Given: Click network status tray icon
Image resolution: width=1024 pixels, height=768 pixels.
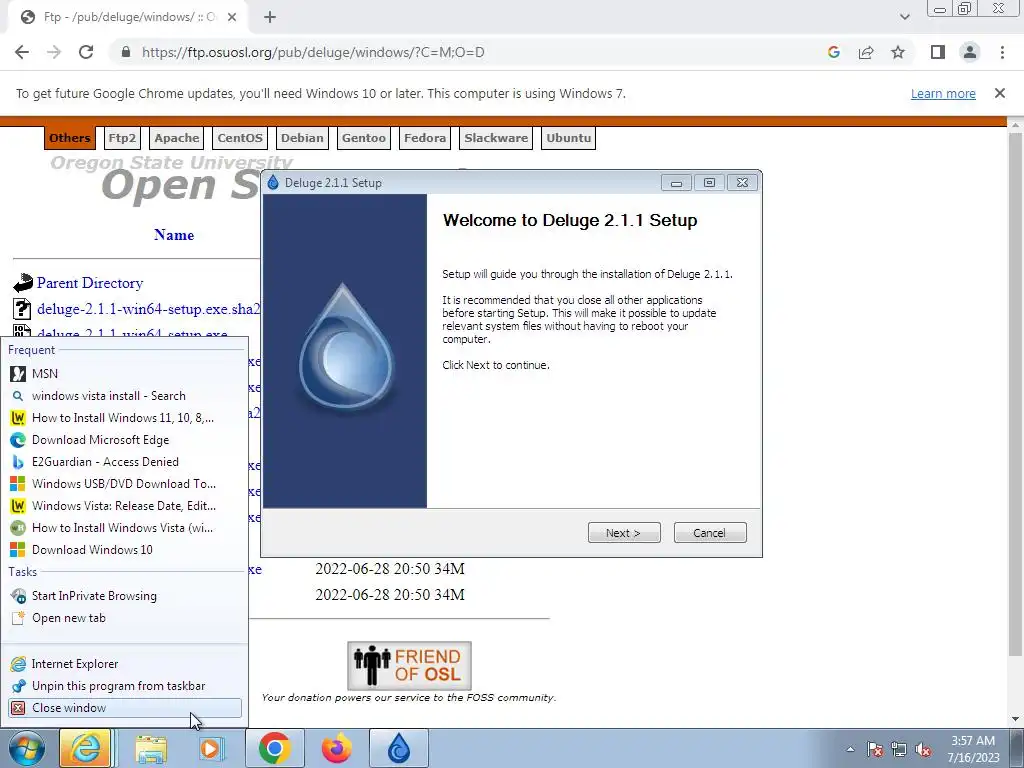Looking at the screenshot, I should pos(899,749).
